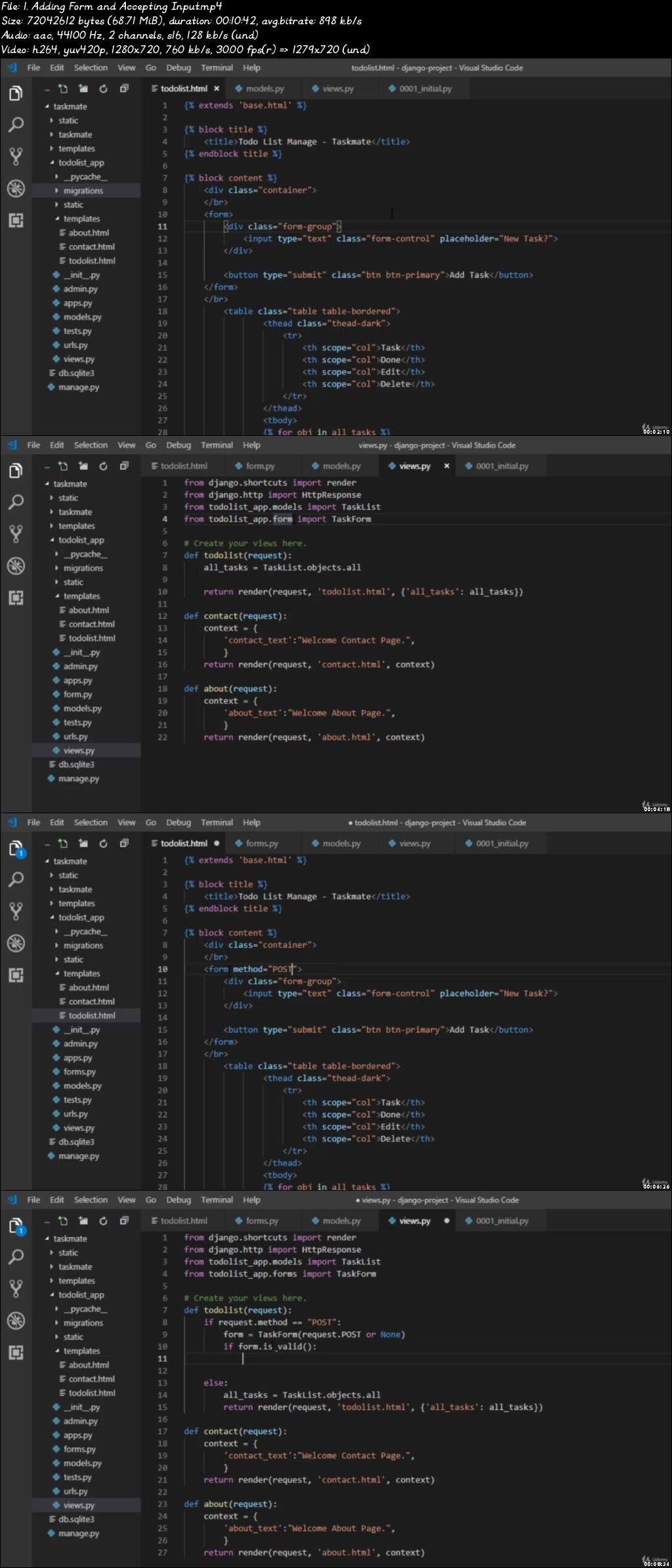This screenshot has height=1568, width=672.
Task: Open Debug icon in the 00:08:34 frame
Action: (16, 1321)
